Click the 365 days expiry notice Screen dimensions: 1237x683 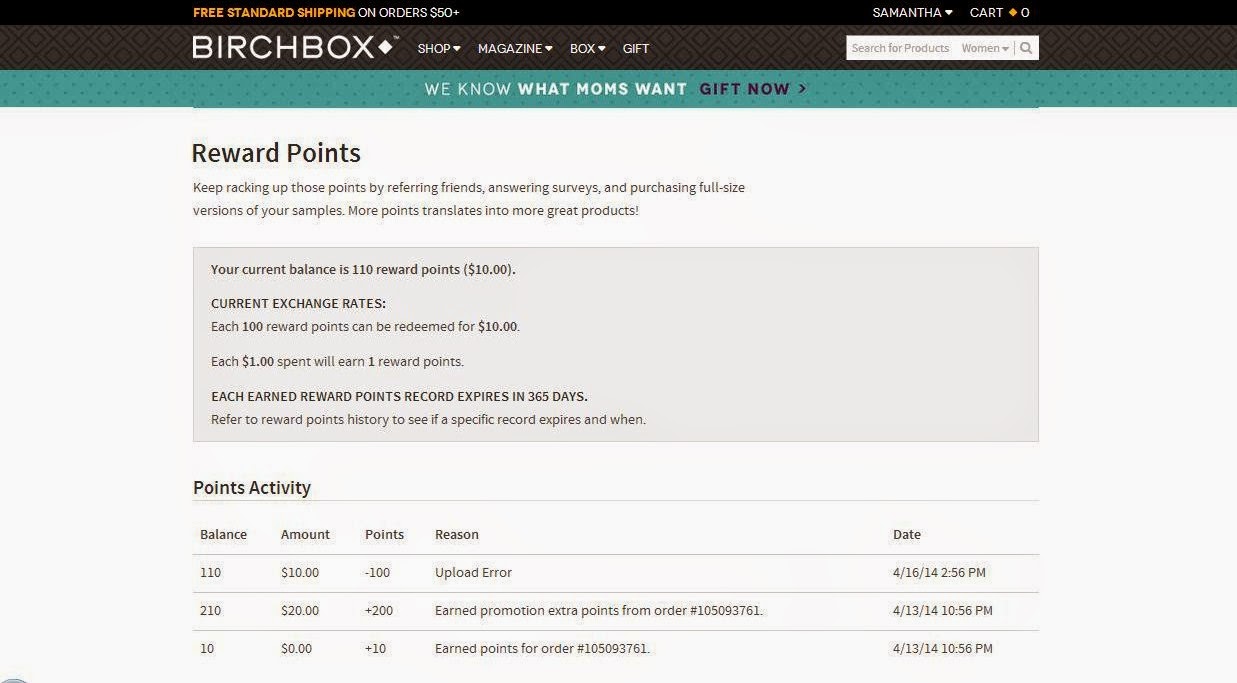[x=399, y=396]
